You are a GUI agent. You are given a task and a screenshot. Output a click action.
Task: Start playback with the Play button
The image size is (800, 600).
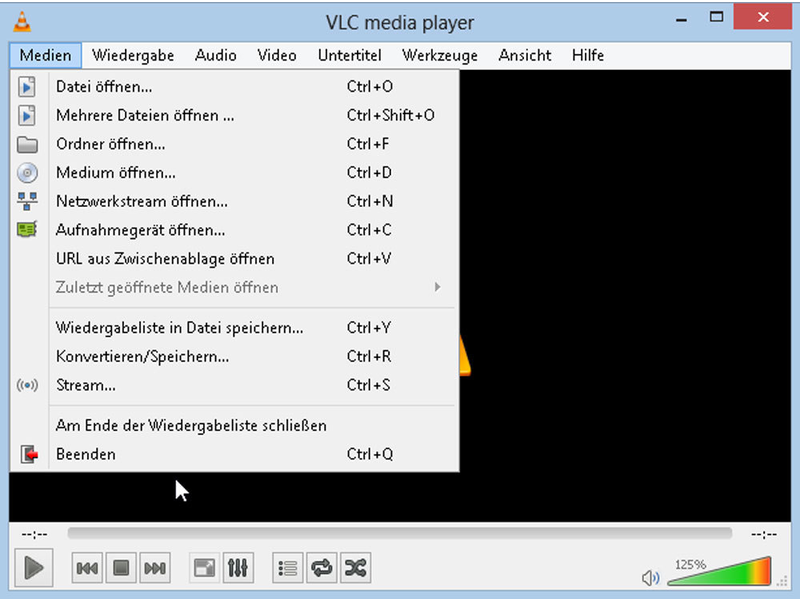[x=34, y=567]
